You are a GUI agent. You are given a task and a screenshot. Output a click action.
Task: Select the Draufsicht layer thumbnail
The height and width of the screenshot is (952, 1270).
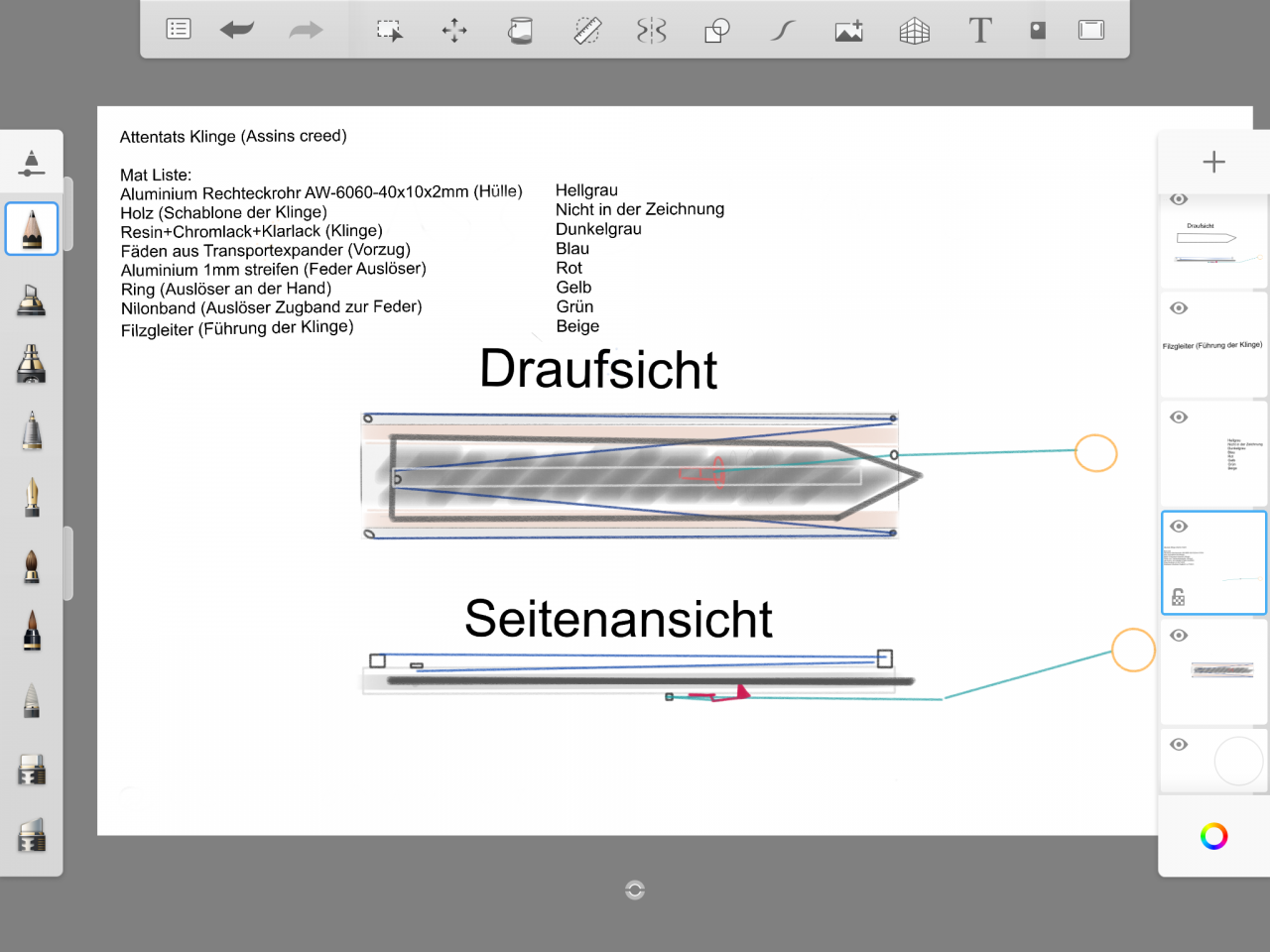1214,242
